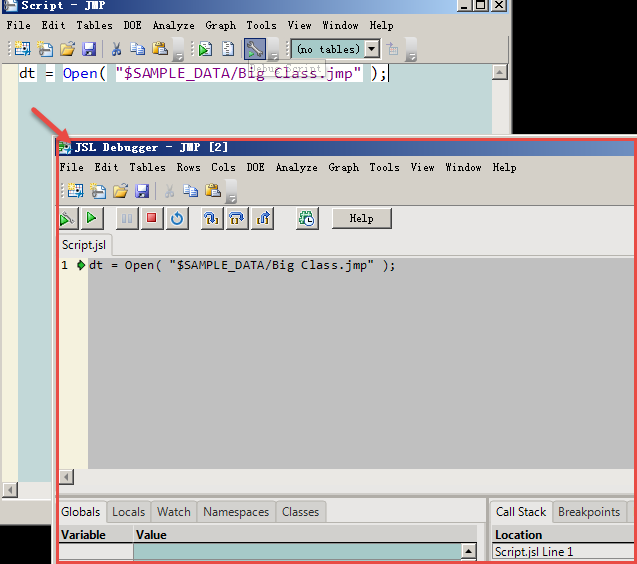Switch to the Globals tab

[80, 512]
